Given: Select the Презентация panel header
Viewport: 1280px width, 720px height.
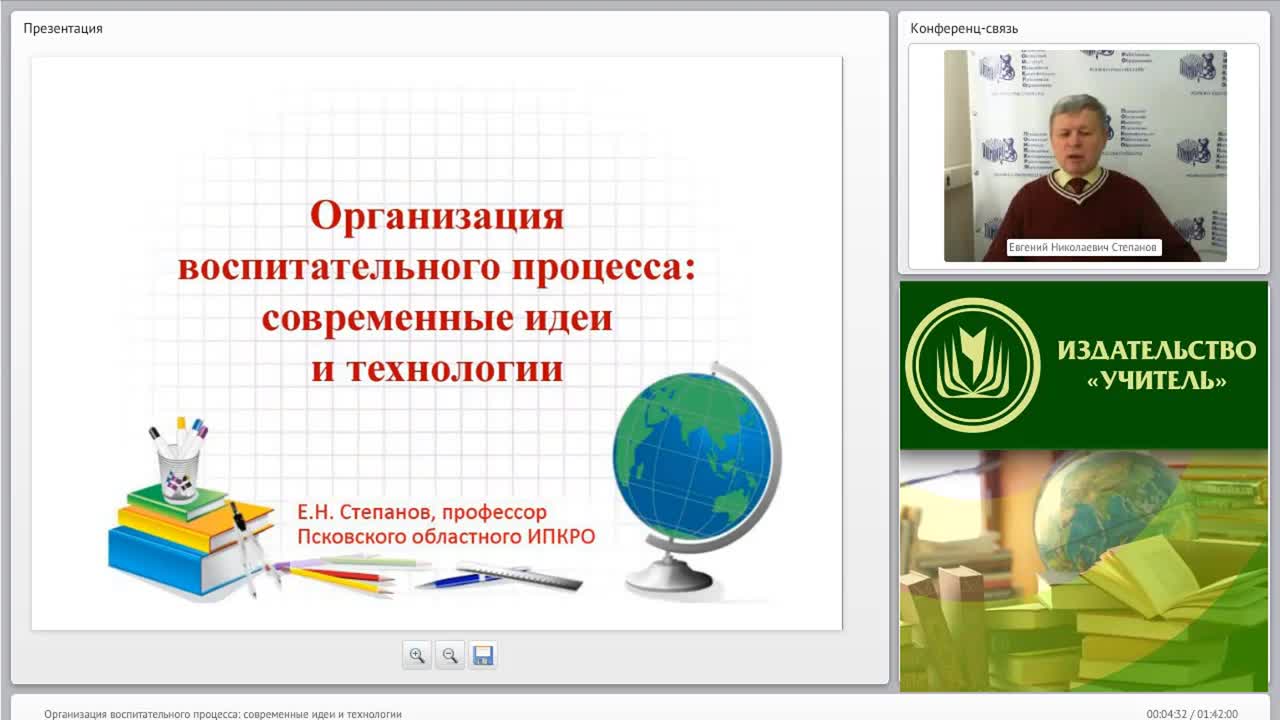Looking at the screenshot, I should coord(63,28).
